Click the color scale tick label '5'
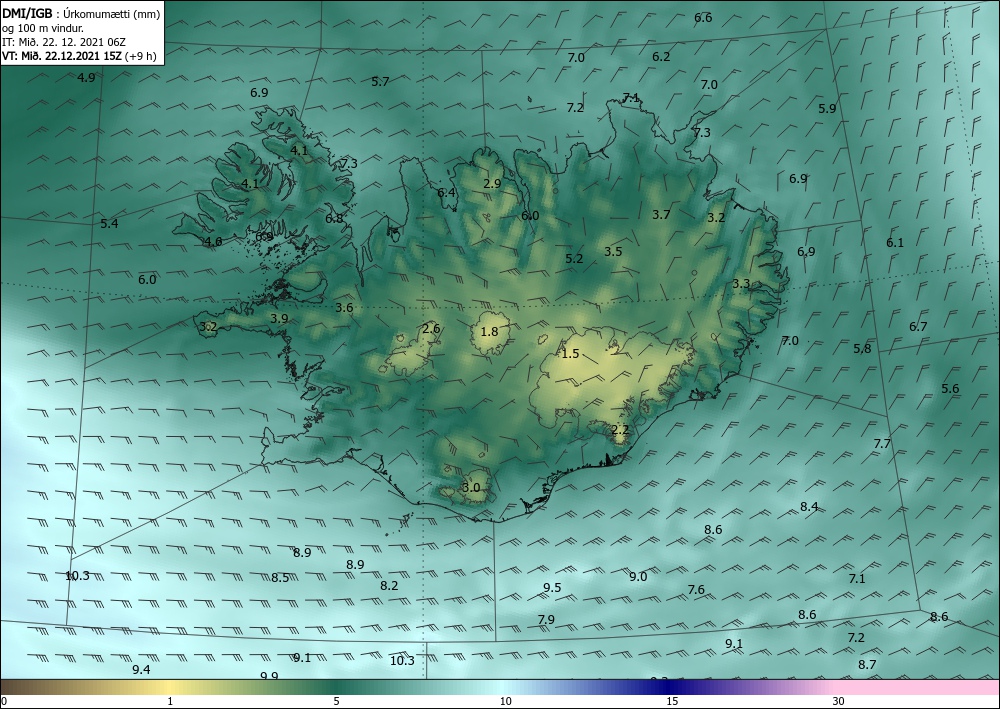Viewport: 1000px width, 709px height. pyautogui.click(x=336, y=701)
